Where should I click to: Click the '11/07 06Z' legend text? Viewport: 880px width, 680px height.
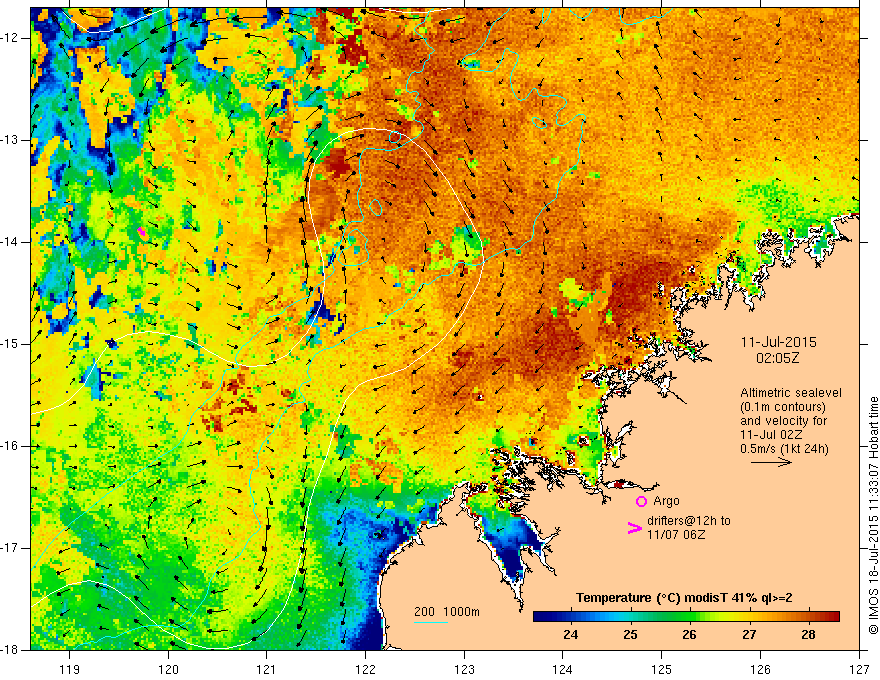[676, 535]
